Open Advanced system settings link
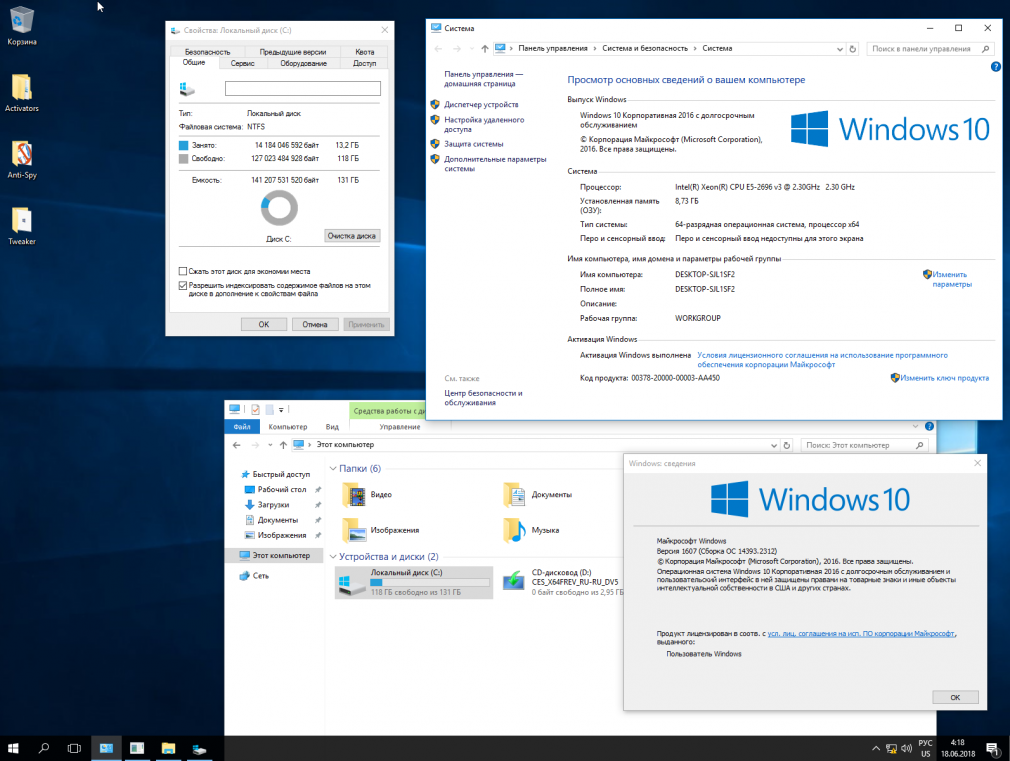 [x=495, y=164]
